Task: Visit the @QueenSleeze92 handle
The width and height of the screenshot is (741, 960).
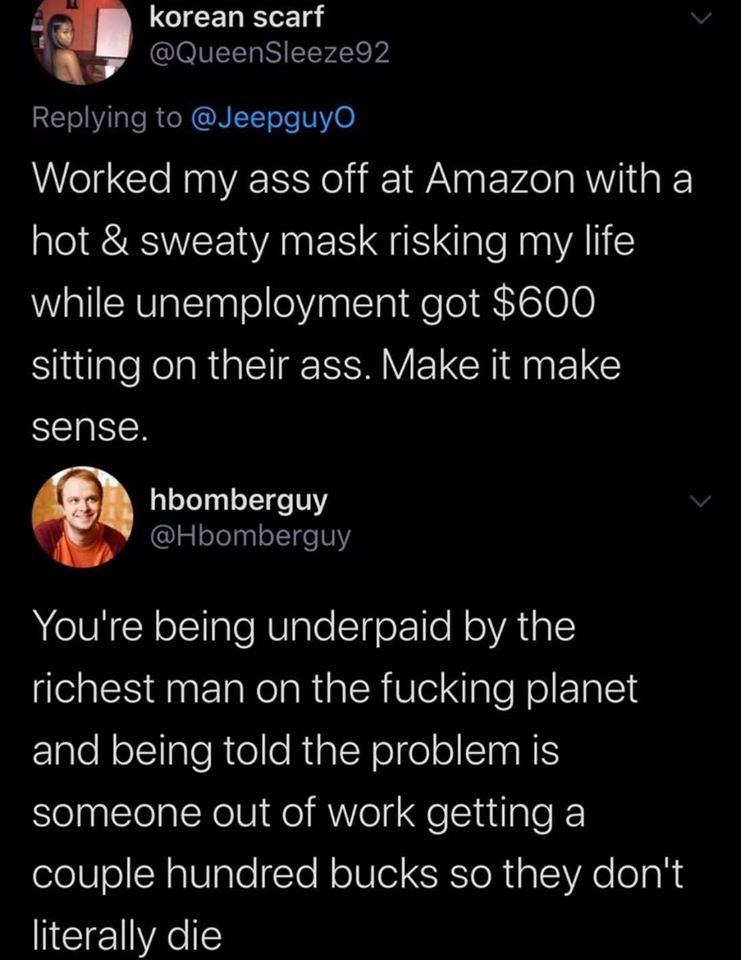Action: (267, 55)
